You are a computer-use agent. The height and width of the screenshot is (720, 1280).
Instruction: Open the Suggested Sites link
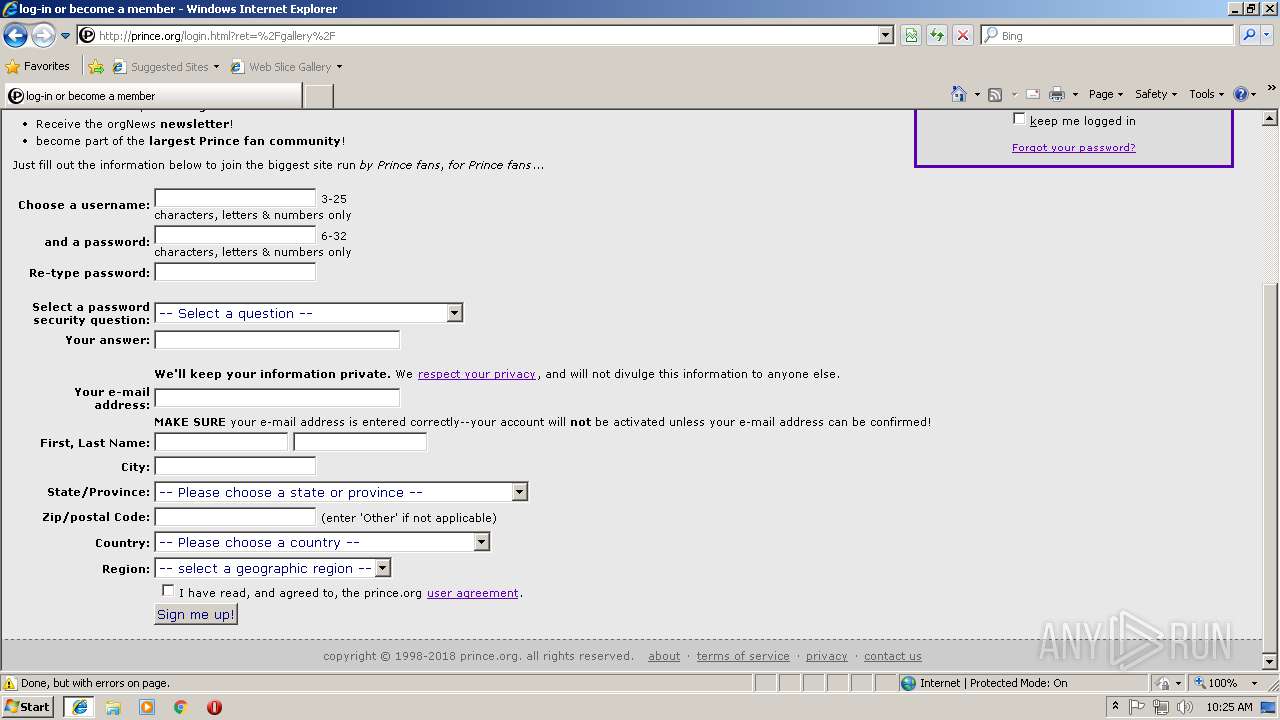pos(165,67)
